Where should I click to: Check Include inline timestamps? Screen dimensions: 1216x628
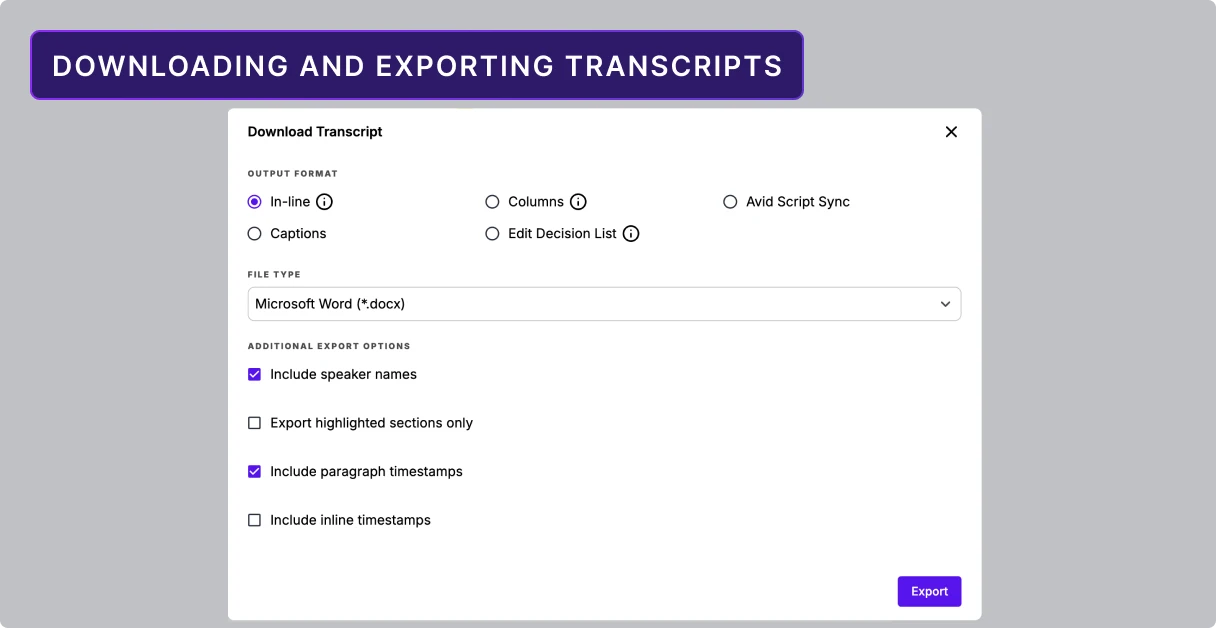pos(254,519)
